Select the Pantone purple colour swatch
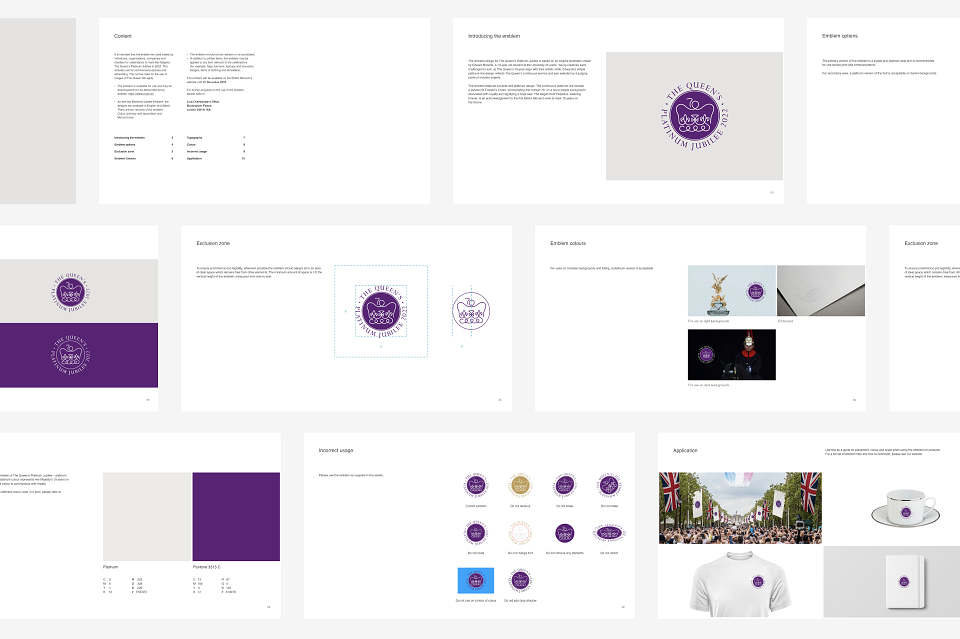The image size is (960, 639). [236, 517]
